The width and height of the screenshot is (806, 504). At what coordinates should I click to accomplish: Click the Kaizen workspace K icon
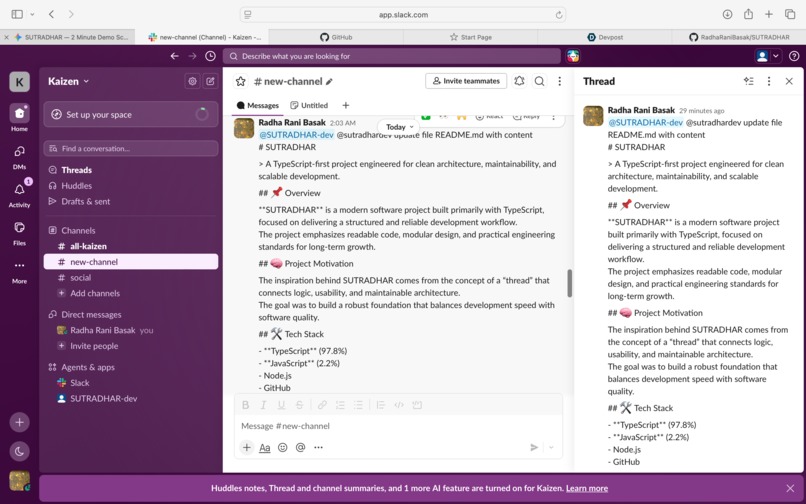click(20, 82)
